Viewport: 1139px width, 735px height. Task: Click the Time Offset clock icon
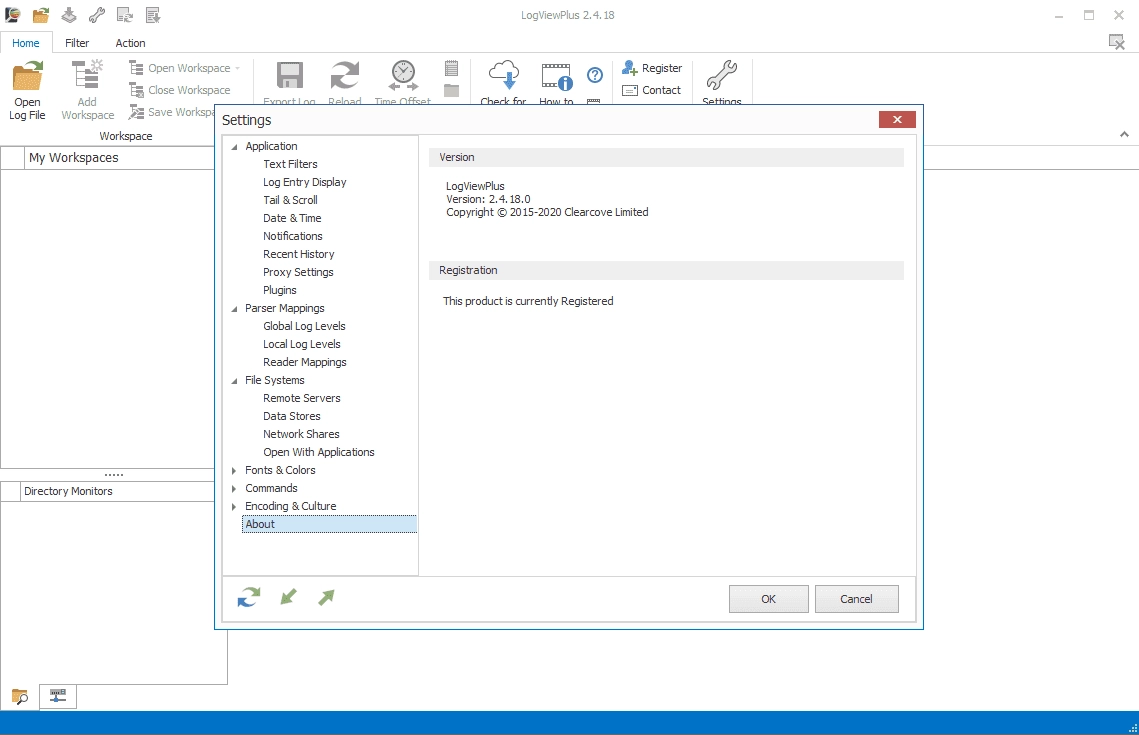point(403,76)
